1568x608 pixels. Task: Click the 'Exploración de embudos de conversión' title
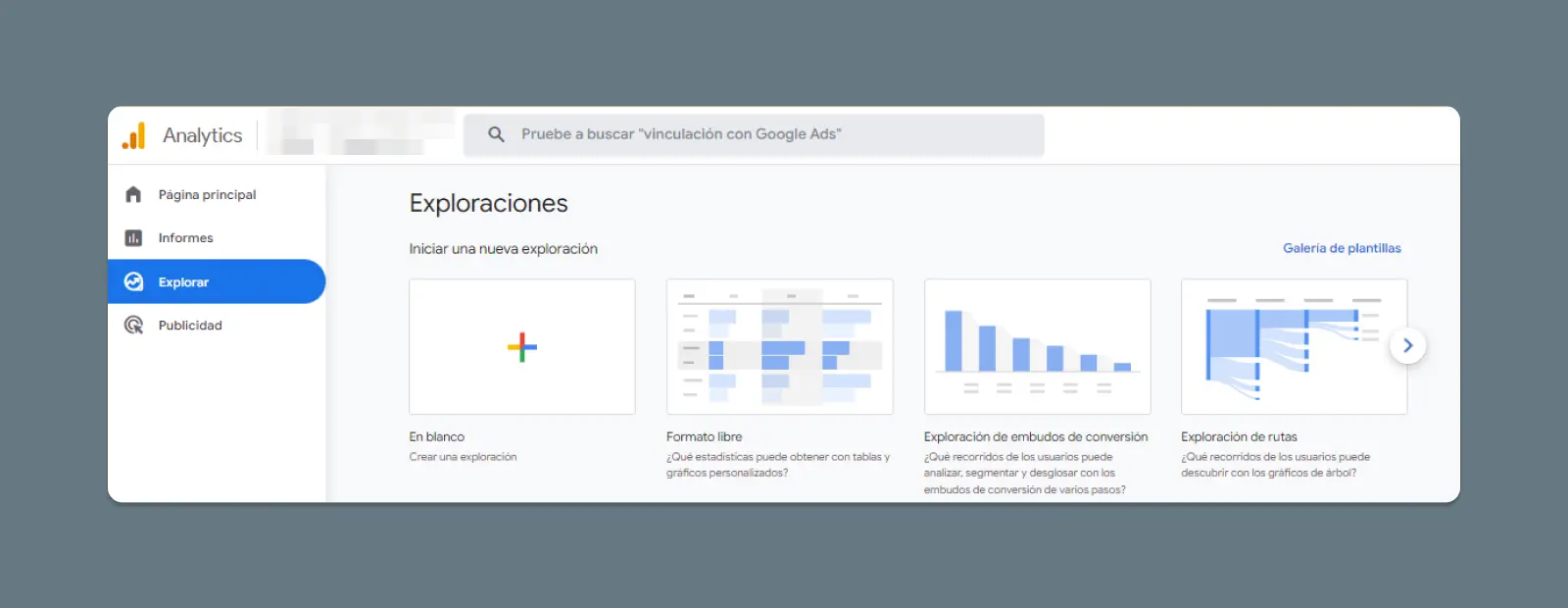[x=1035, y=437]
